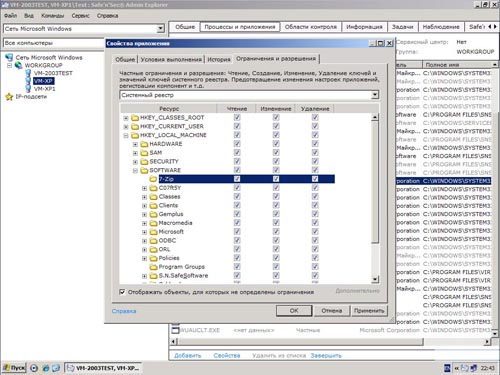The width and height of the screenshot is (500, 375).
Task: Click the Macromedia folder icon
Action: (x=153, y=223)
